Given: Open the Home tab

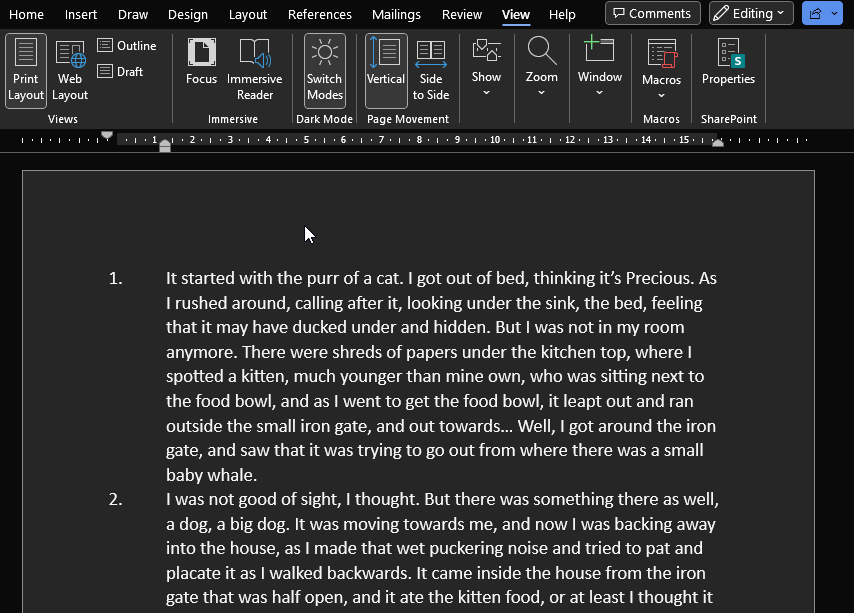Looking at the screenshot, I should [x=26, y=14].
